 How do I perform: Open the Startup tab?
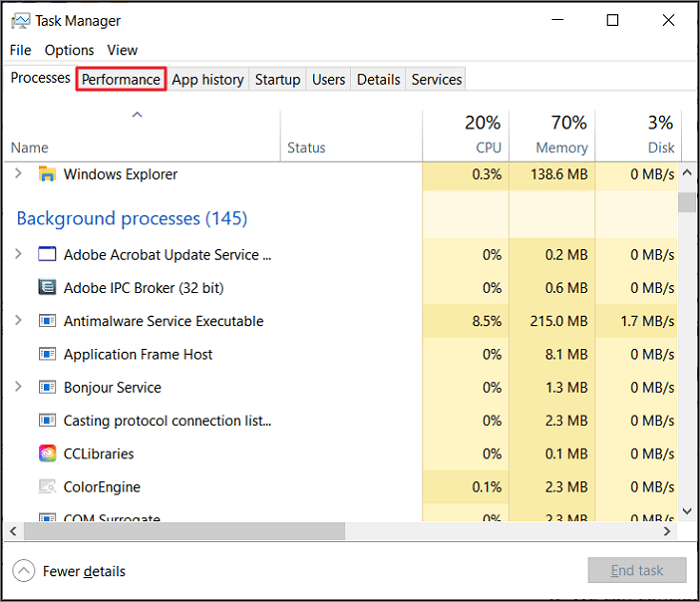point(278,79)
